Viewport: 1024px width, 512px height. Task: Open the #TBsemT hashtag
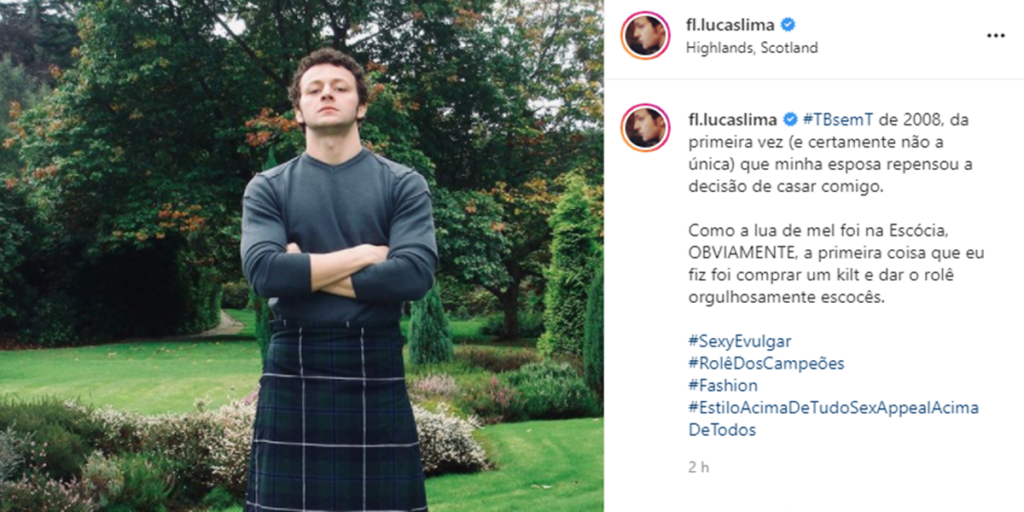pyautogui.click(x=831, y=120)
